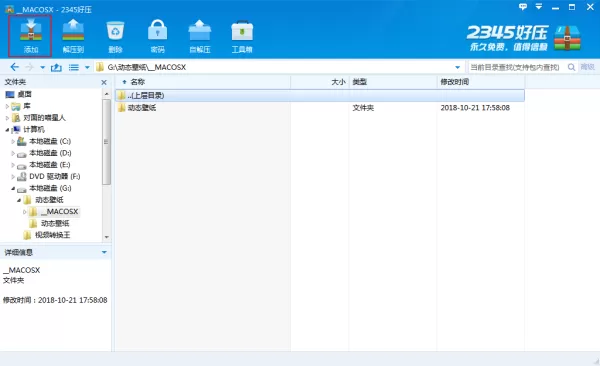600x366 pixels.
Task: Expand 本地磁盘 (C:) node
Action: tap(13, 141)
